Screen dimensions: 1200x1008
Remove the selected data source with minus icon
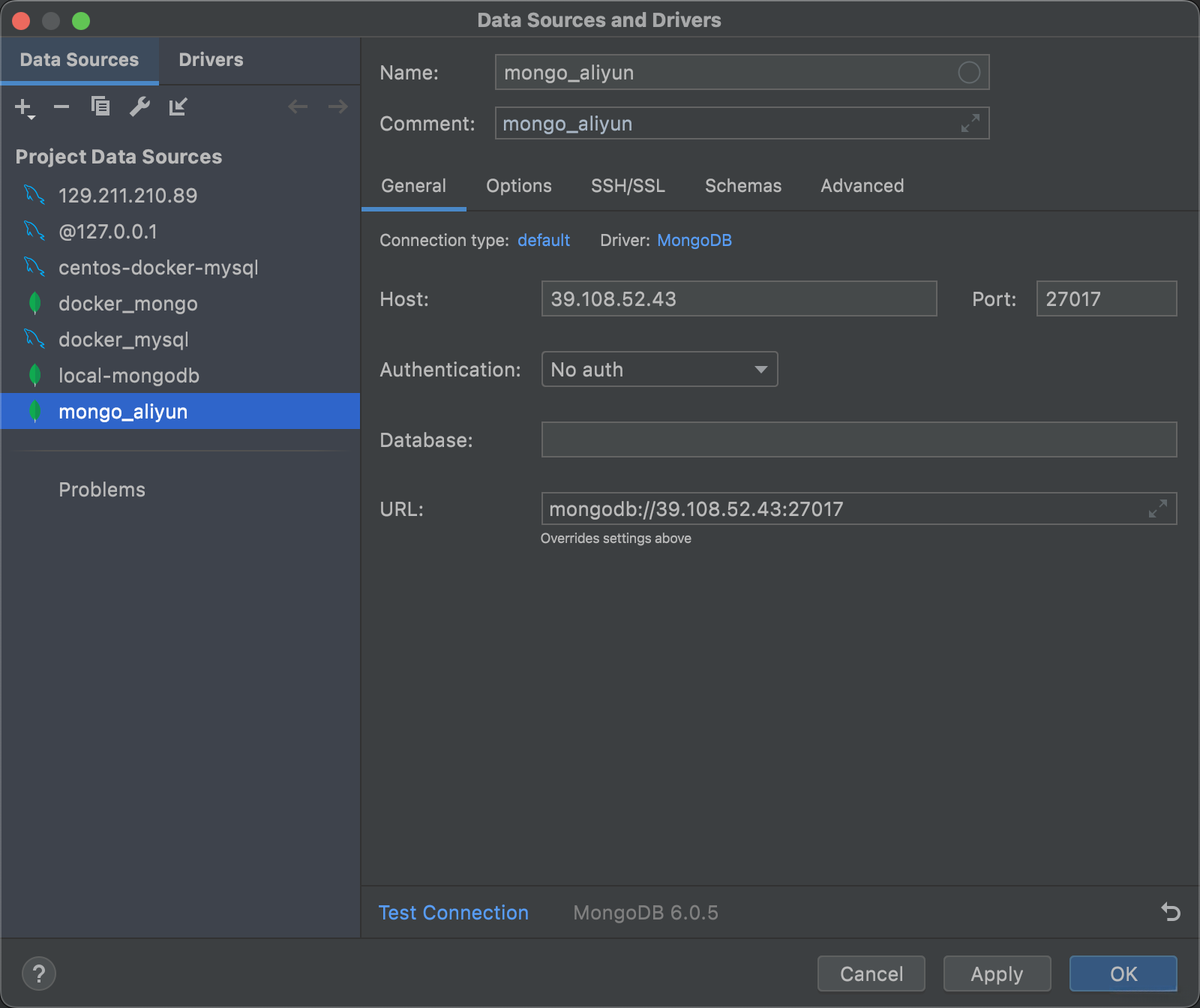point(61,107)
